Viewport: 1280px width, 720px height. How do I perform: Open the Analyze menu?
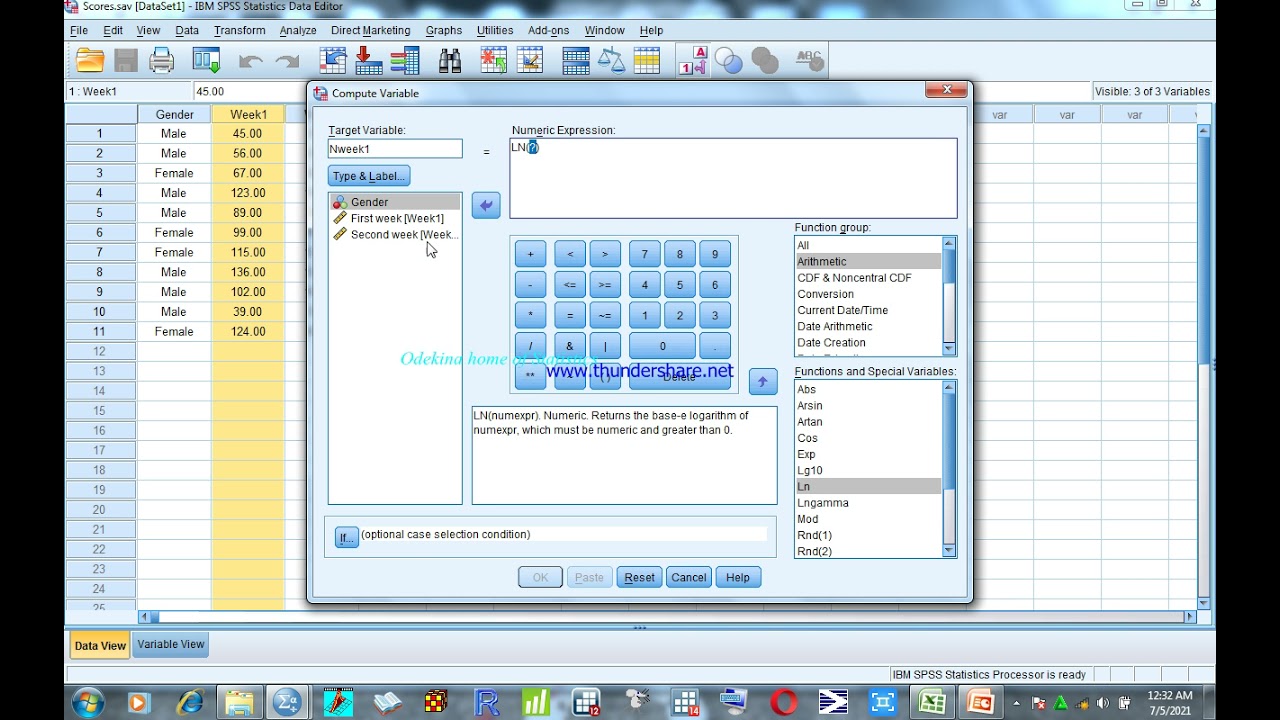(x=298, y=30)
